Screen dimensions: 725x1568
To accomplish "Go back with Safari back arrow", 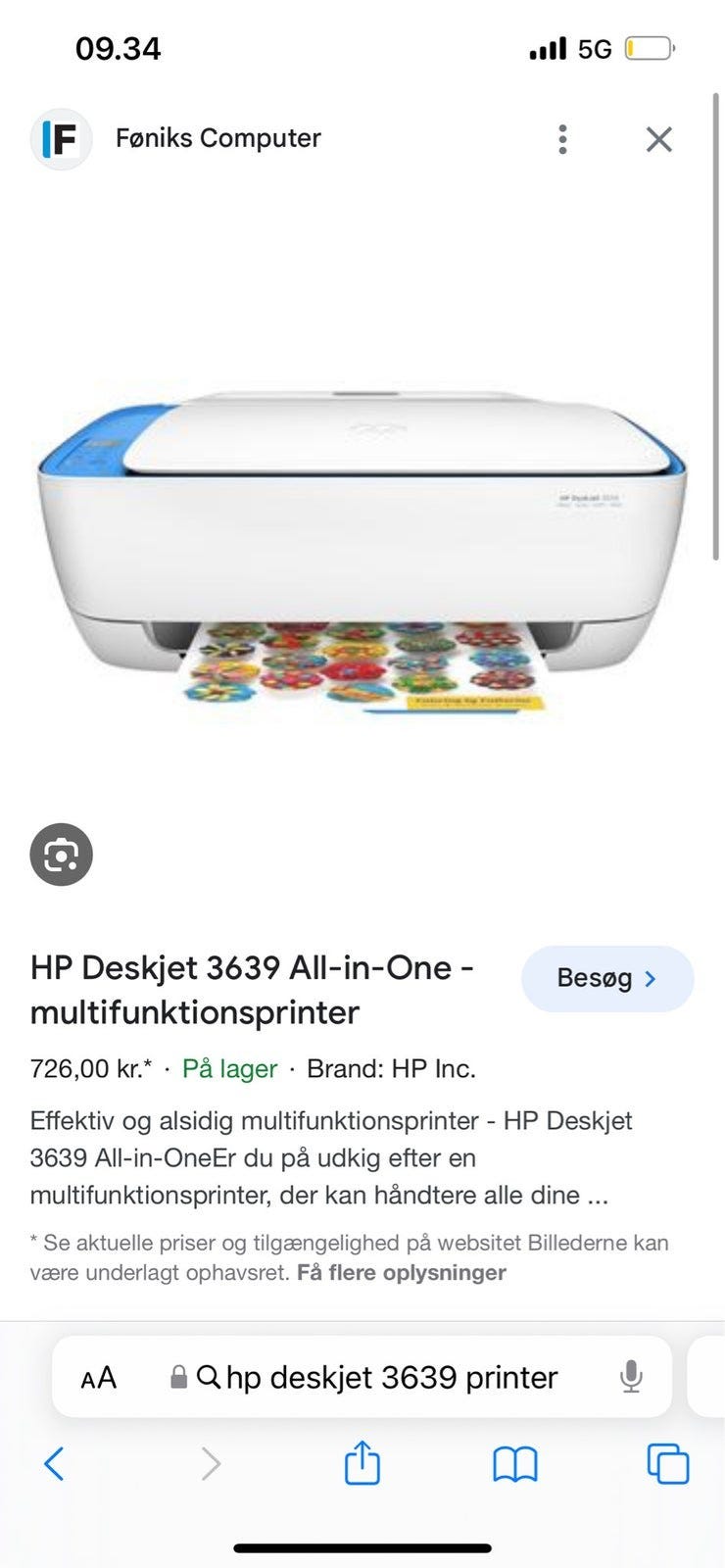I will coord(54,1464).
